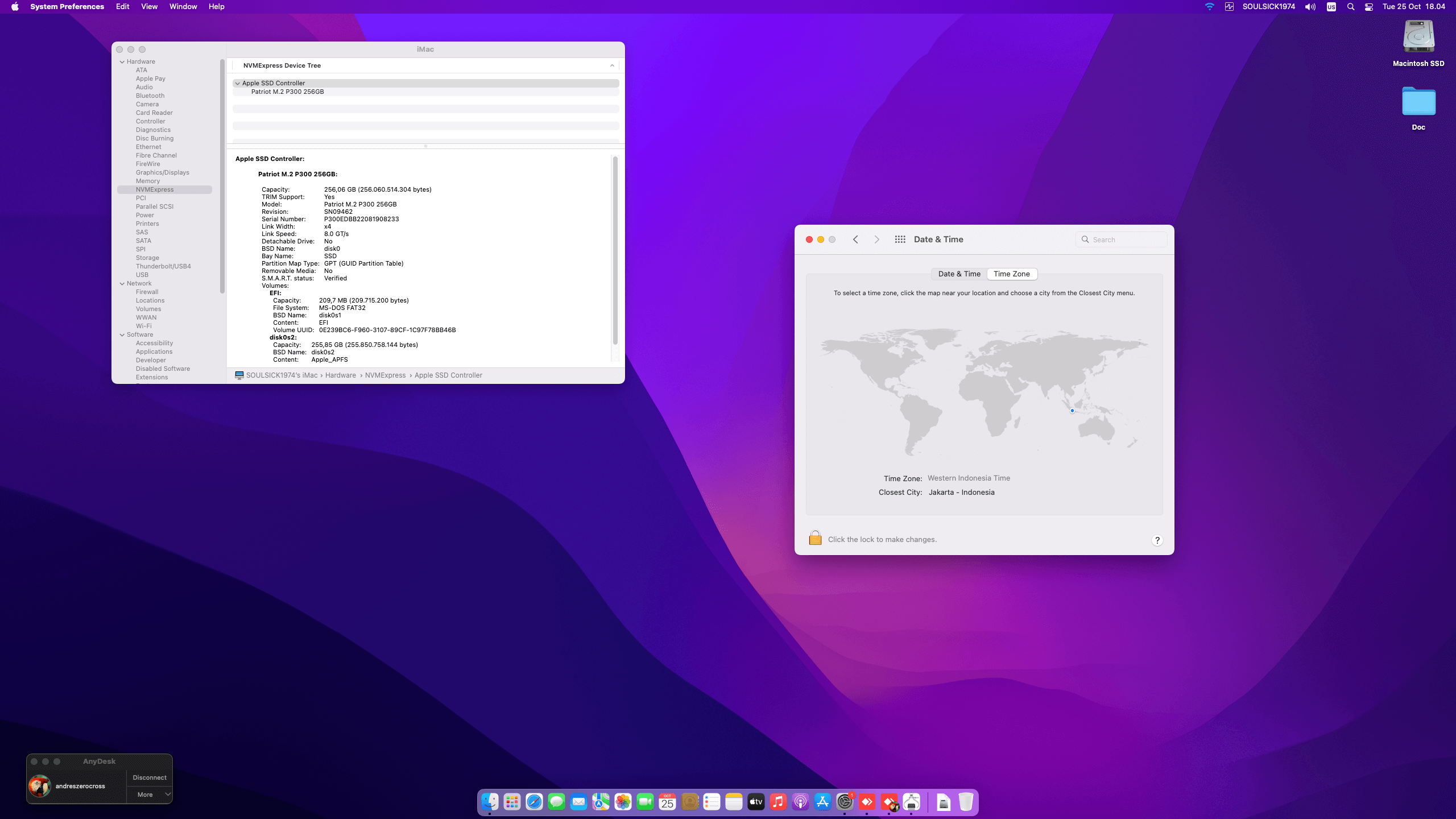Switch to the Date & Time tab
The width and height of the screenshot is (1456, 819).
(x=959, y=274)
